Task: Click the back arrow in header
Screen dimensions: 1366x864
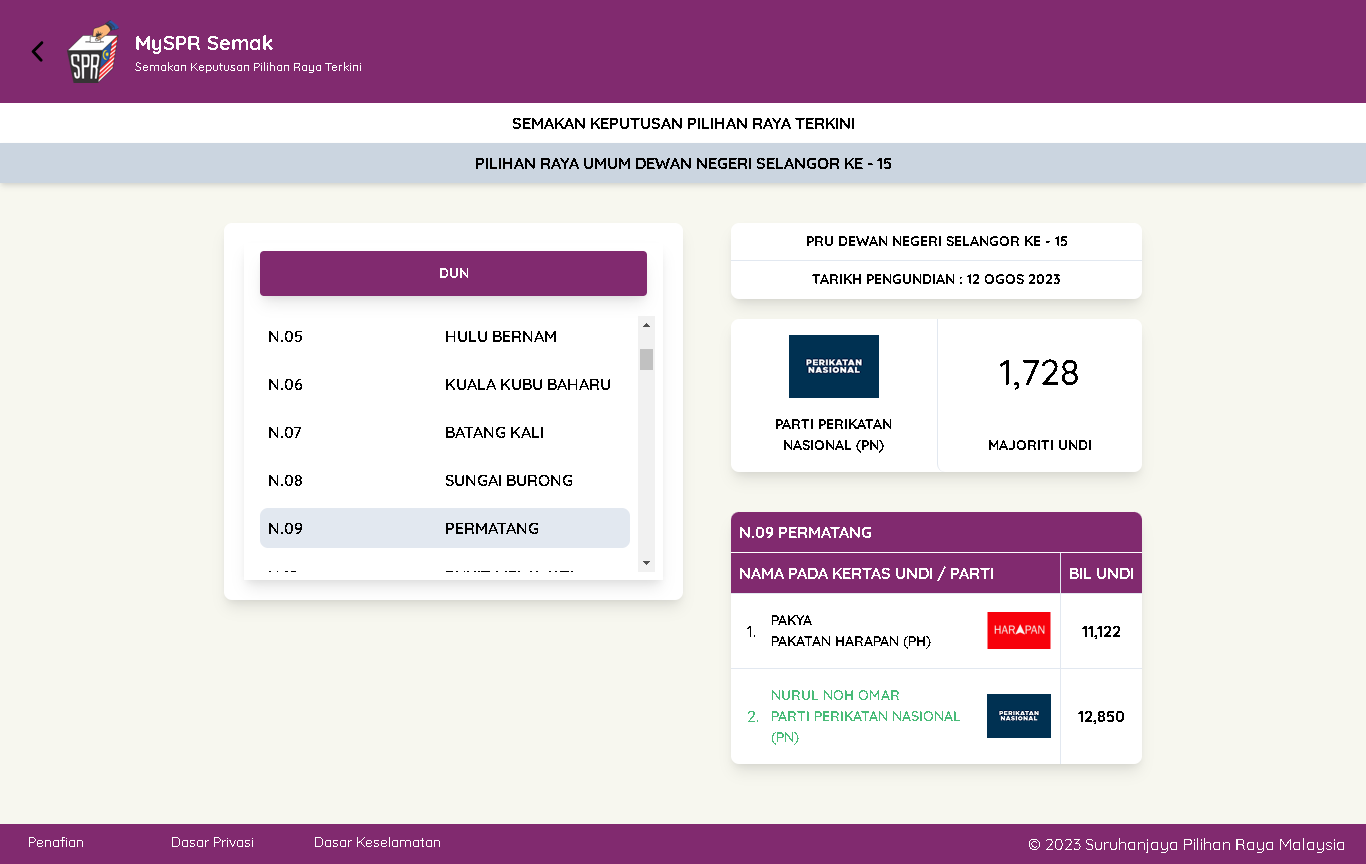Action: [x=38, y=52]
